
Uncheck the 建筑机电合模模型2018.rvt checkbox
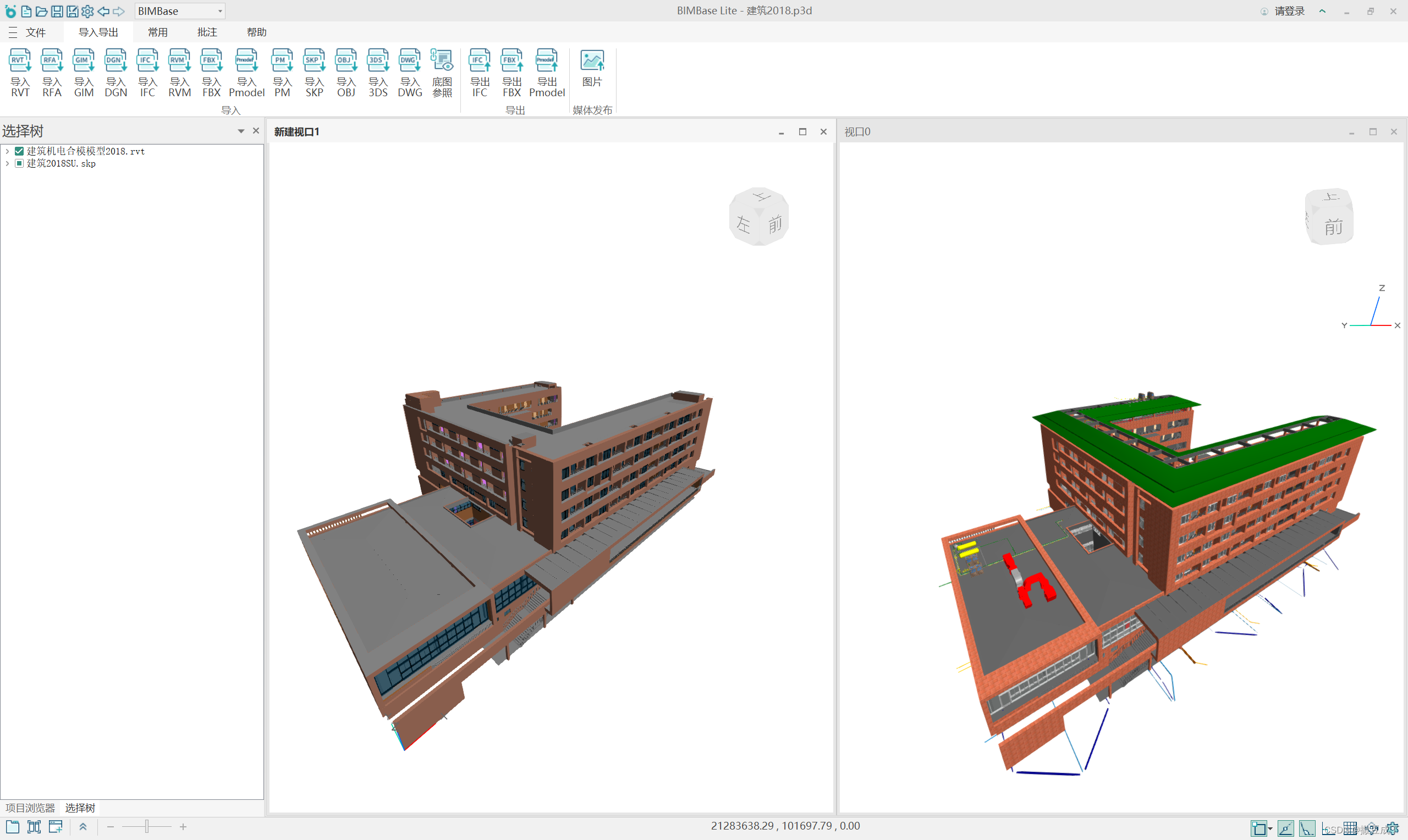tap(19, 151)
